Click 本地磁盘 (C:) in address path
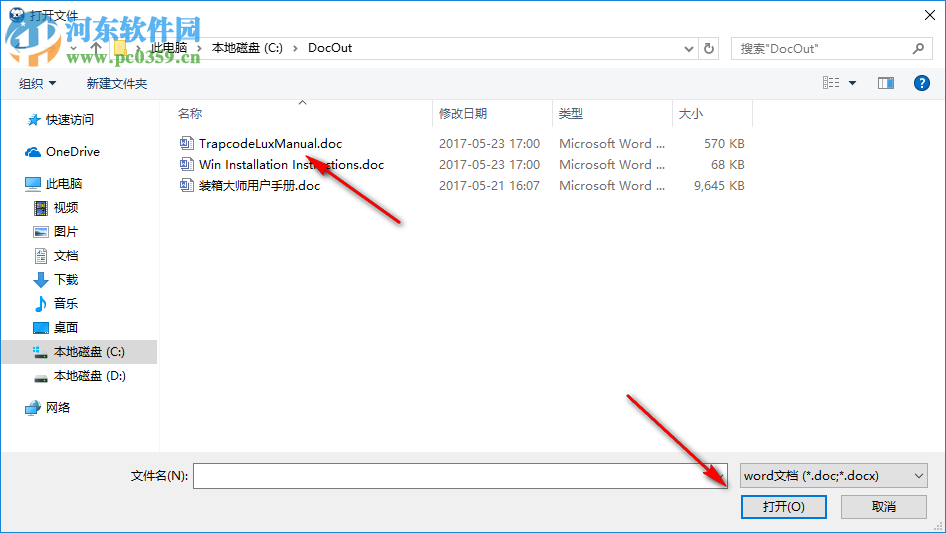 pos(247,48)
